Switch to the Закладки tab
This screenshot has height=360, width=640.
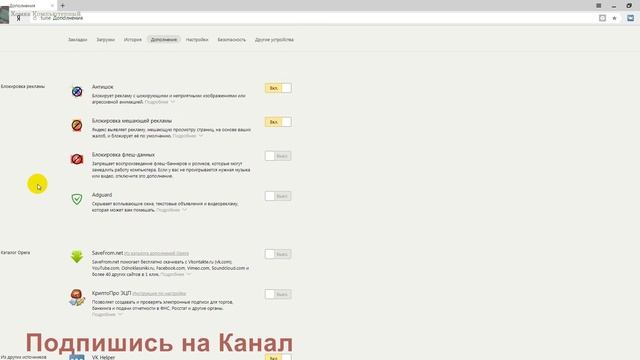[x=78, y=40]
